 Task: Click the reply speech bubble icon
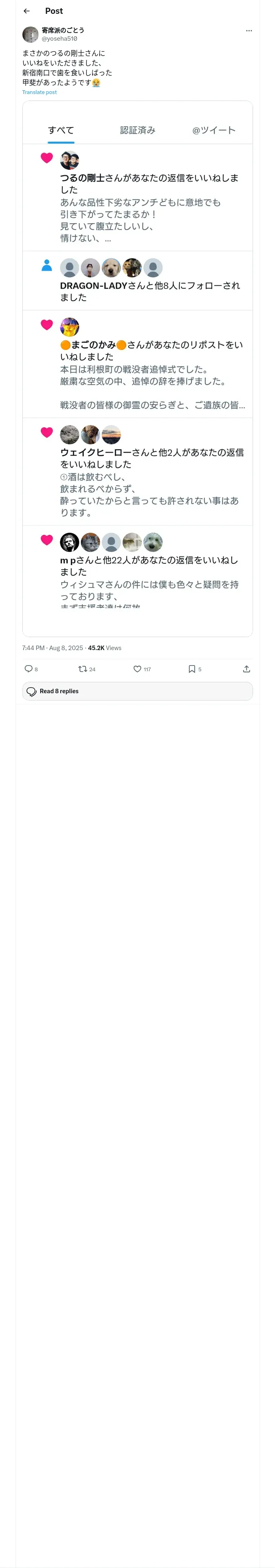[28, 669]
